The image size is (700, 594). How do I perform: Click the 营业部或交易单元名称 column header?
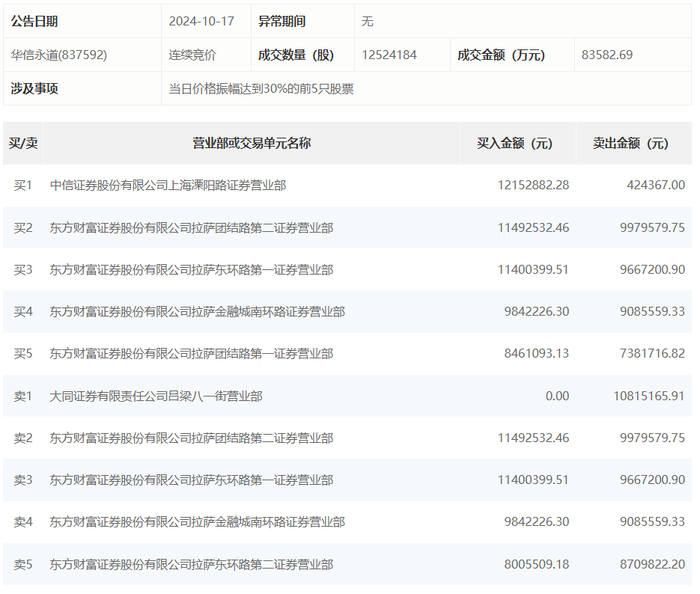pyautogui.click(x=251, y=143)
